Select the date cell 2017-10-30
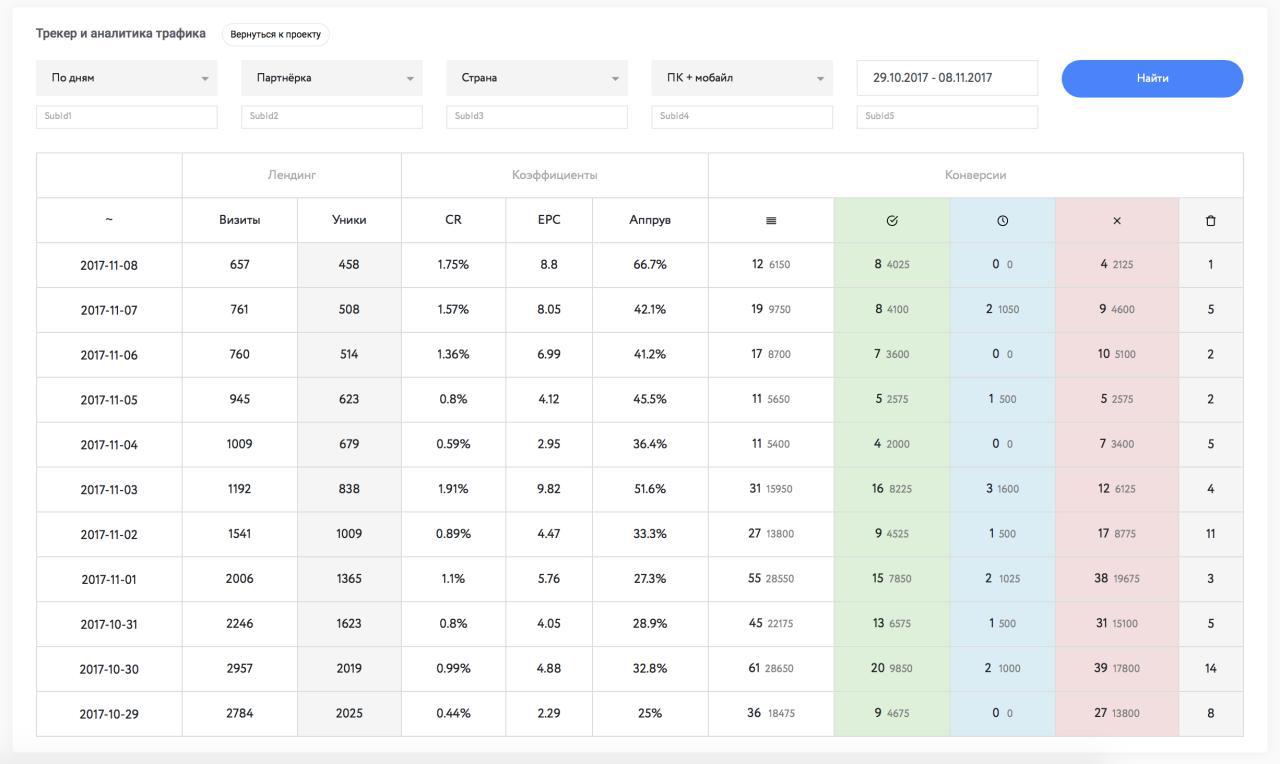1280x764 pixels. tap(109, 669)
